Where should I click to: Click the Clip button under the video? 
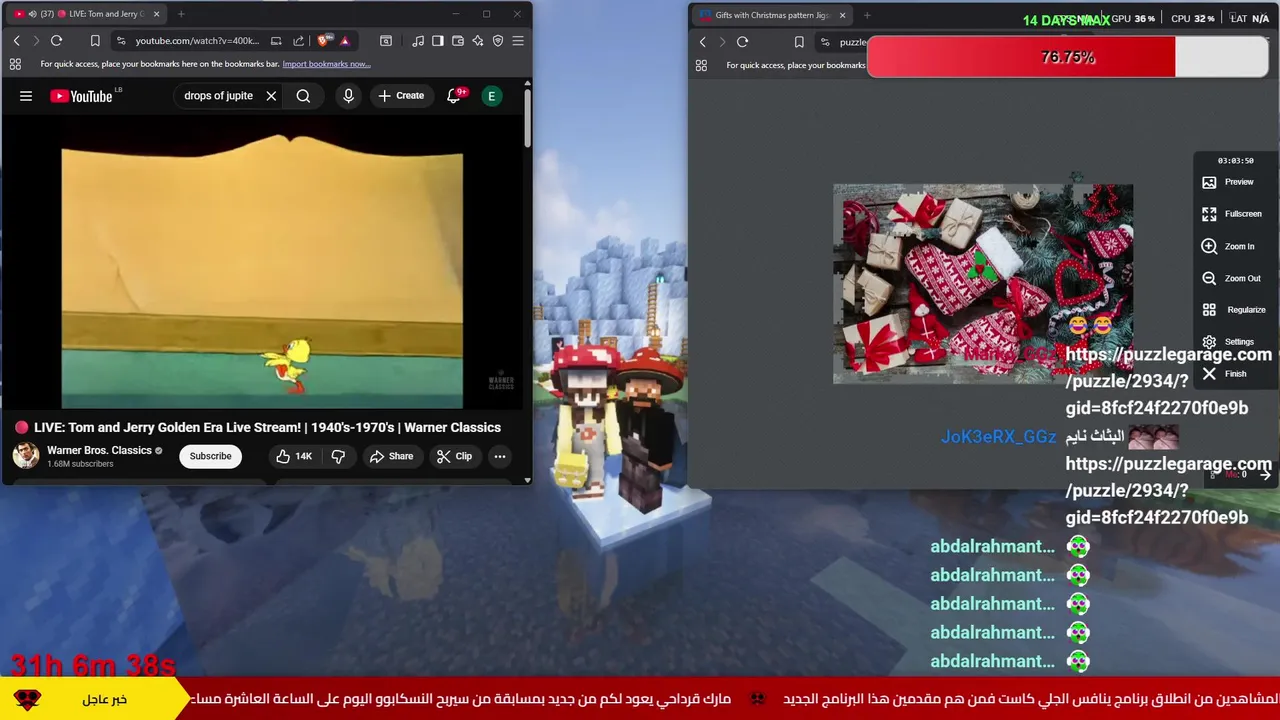454,456
